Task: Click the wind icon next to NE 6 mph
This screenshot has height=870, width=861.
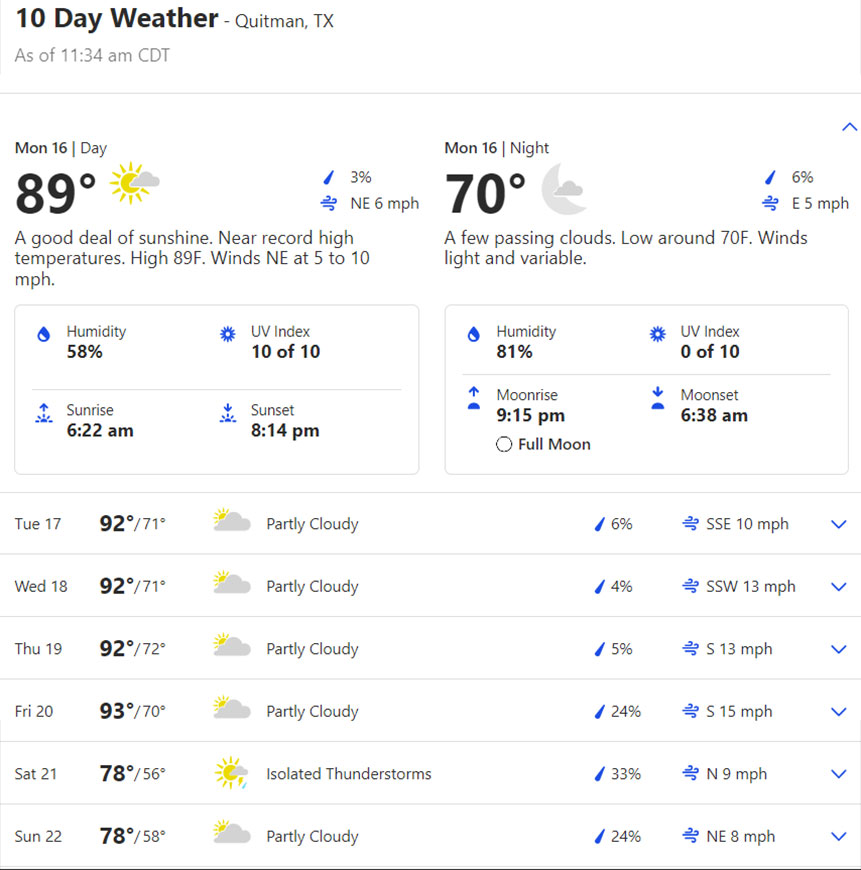Action: pos(329,204)
